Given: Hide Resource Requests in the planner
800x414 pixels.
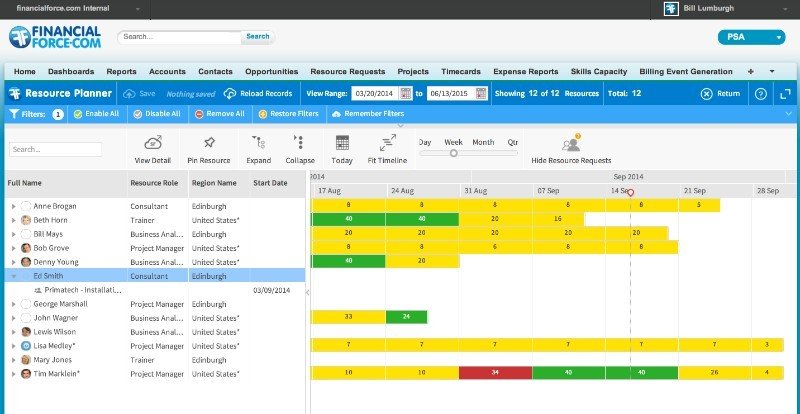Looking at the screenshot, I should [570, 144].
